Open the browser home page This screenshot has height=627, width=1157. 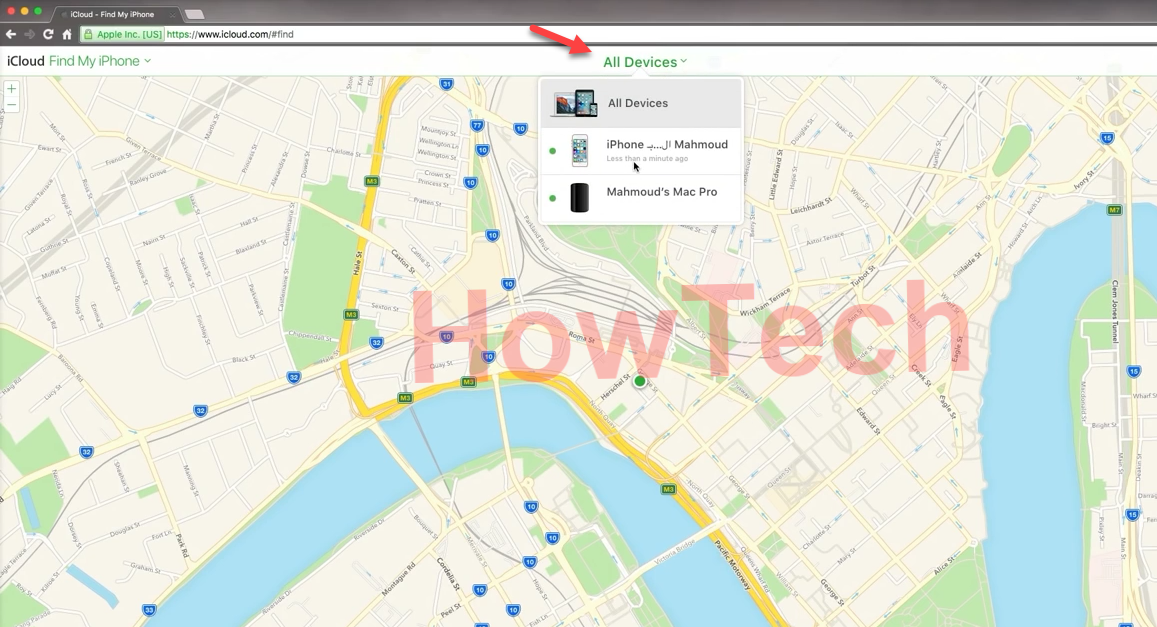click(66, 34)
